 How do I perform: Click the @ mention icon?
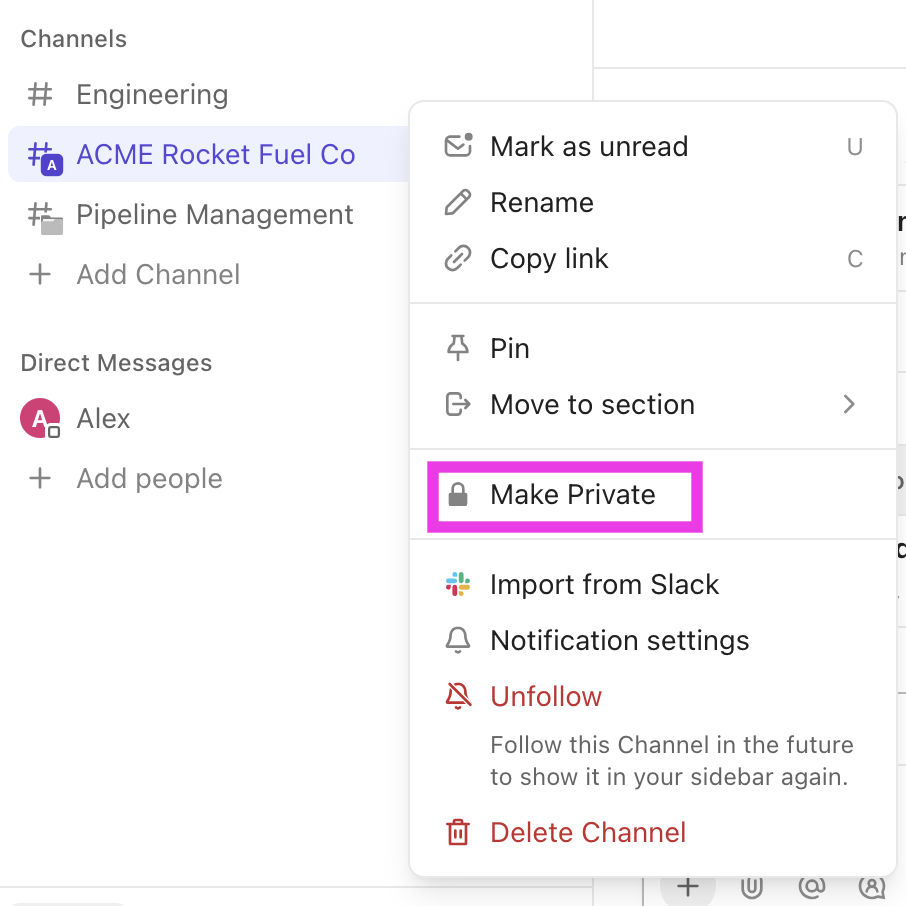click(x=812, y=887)
